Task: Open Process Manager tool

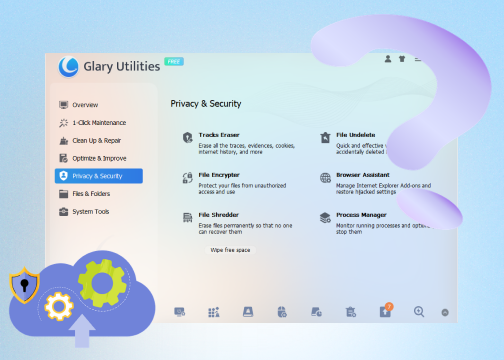Action: pyautogui.click(x=361, y=215)
